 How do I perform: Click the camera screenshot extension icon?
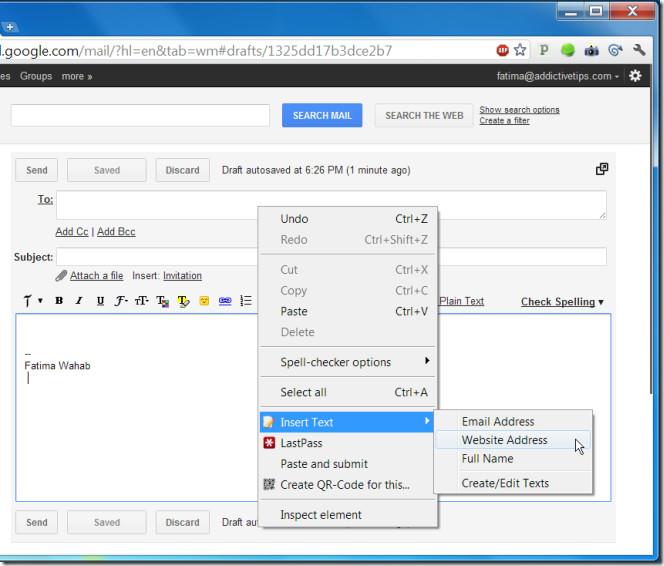coord(592,49)
